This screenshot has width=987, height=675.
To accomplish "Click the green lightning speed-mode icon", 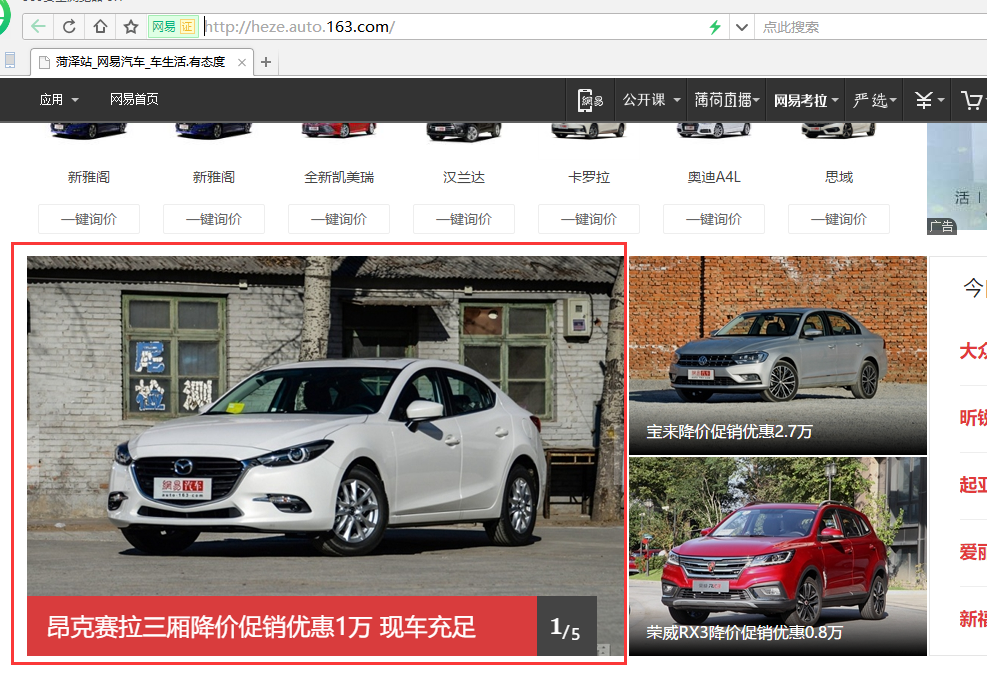I will click(714, 27).
